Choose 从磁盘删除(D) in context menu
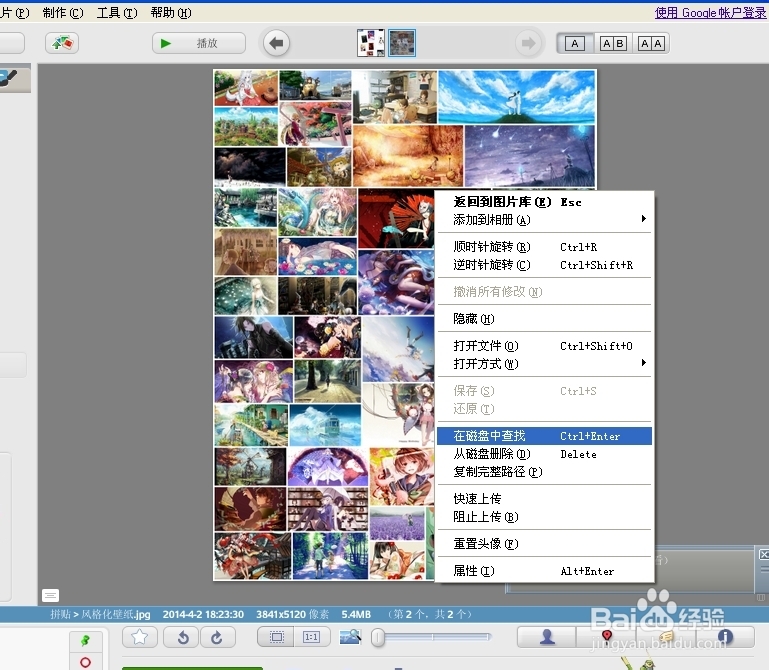The width and height of the screenshot is (769, 670). 544,454
